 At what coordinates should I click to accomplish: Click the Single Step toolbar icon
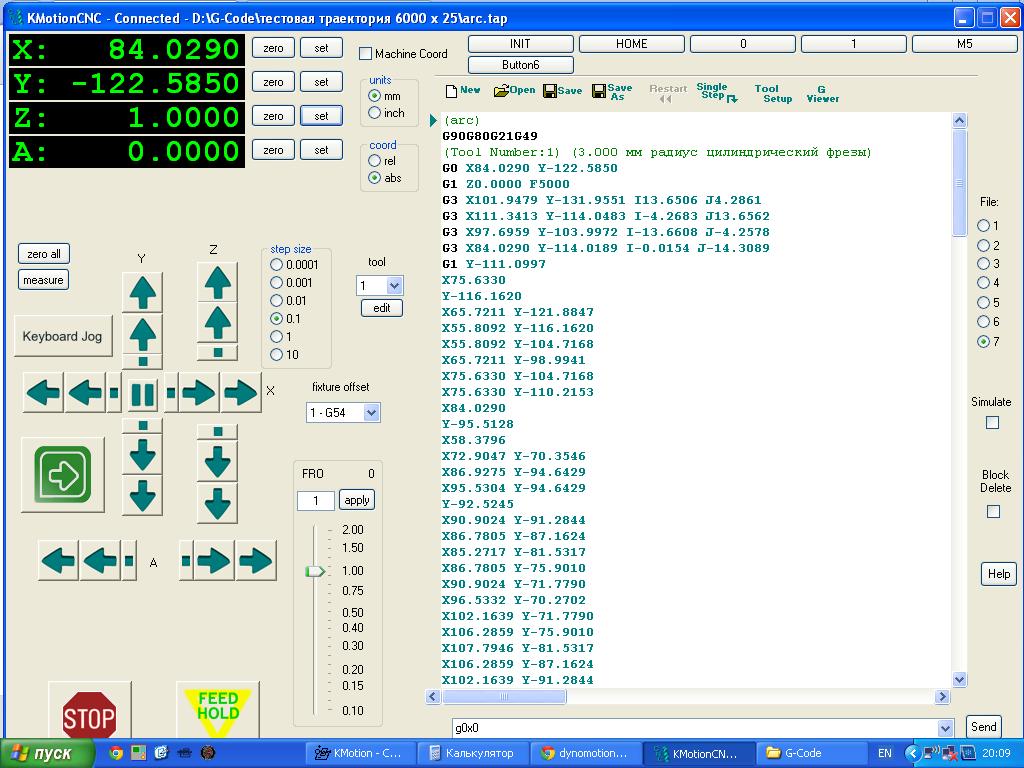pyautogui.click(x=716, y=92)
